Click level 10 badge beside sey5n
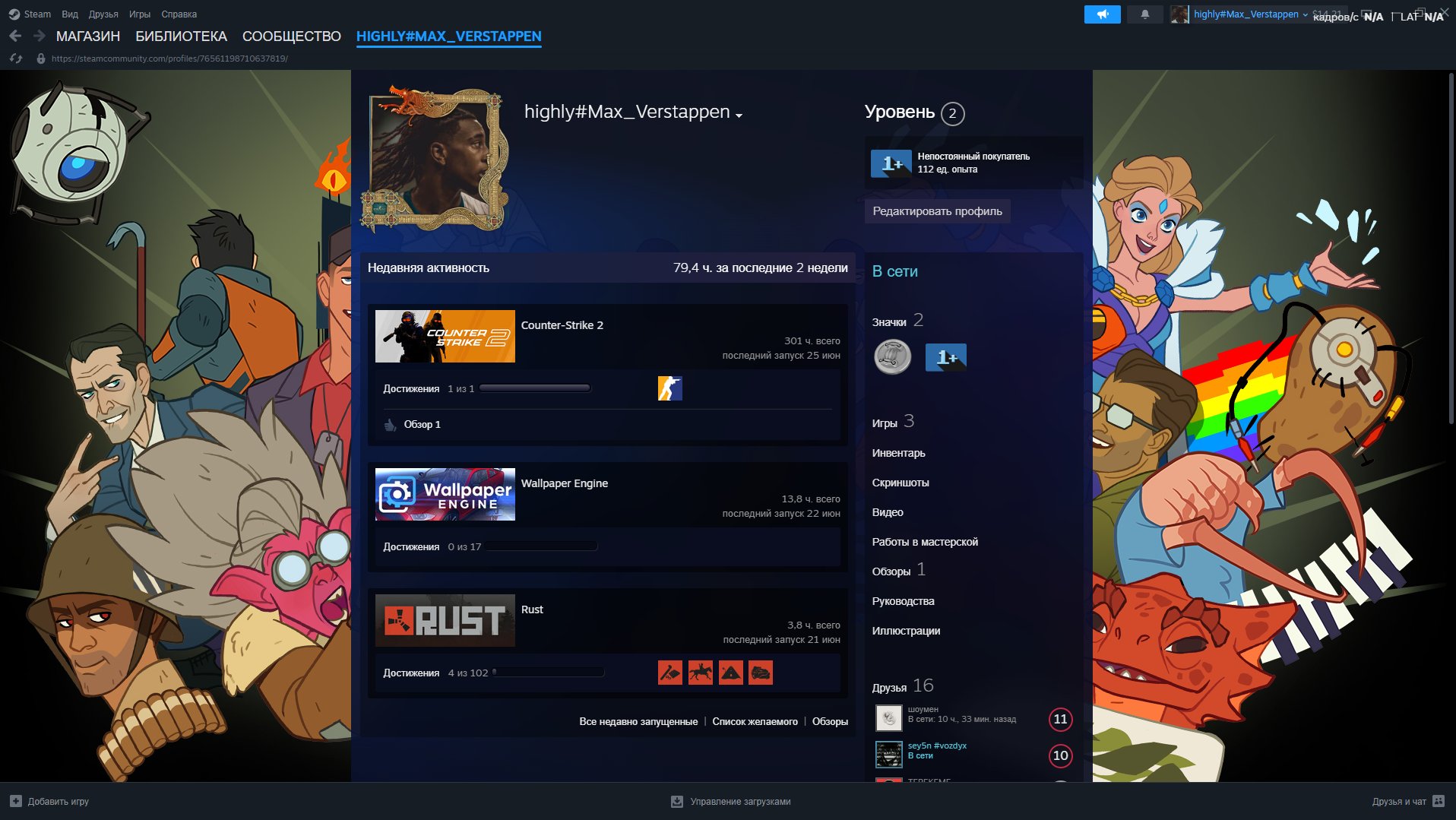The width and height of the screenshot is (1456, 820). tap(1060, 755)
